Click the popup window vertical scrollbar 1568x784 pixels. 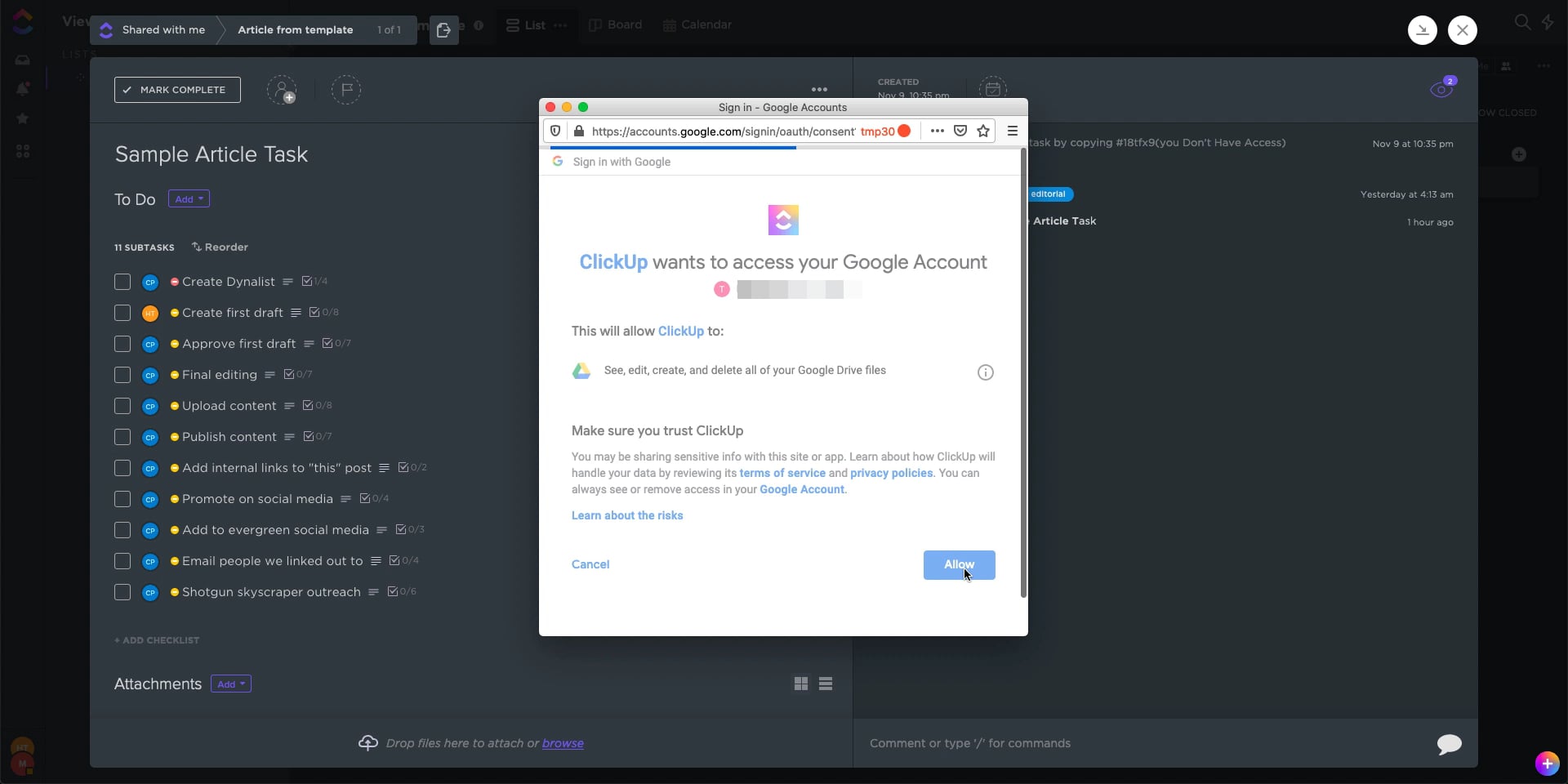[1023, 372]
